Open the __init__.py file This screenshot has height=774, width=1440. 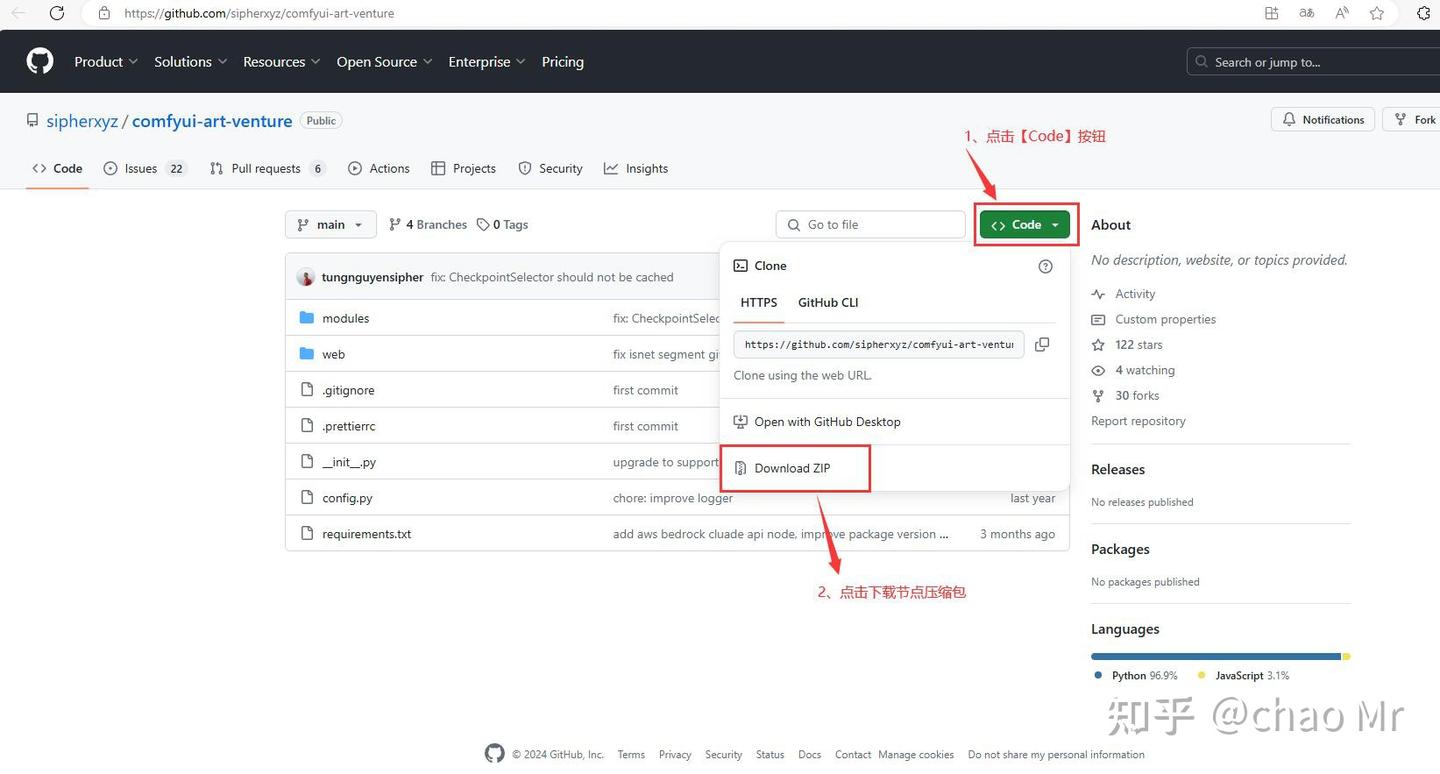coord(349,462)
